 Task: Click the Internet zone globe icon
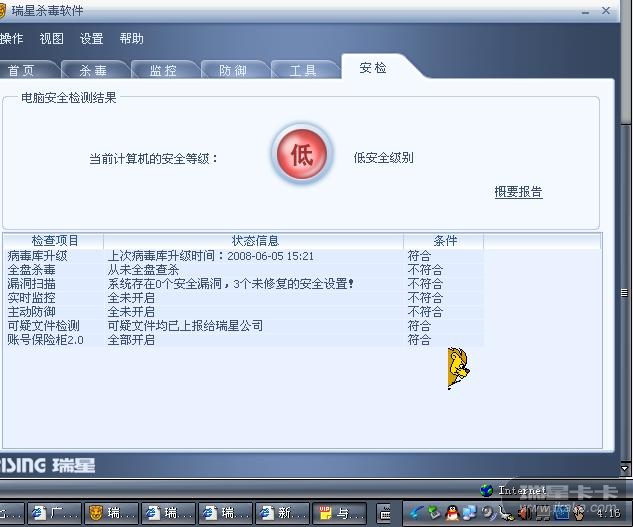click(x=486, y=490)
